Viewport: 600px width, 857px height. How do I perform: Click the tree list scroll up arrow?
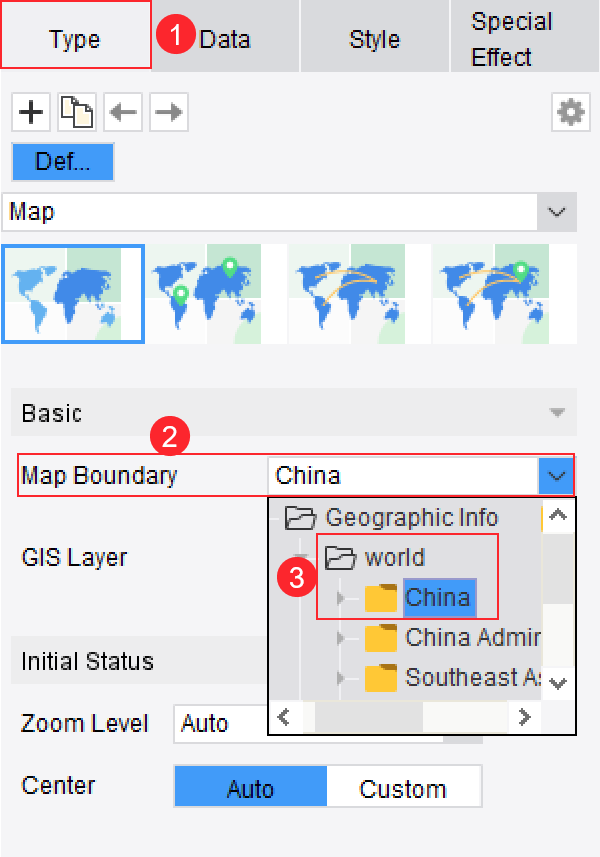click(x=558, y=515)
